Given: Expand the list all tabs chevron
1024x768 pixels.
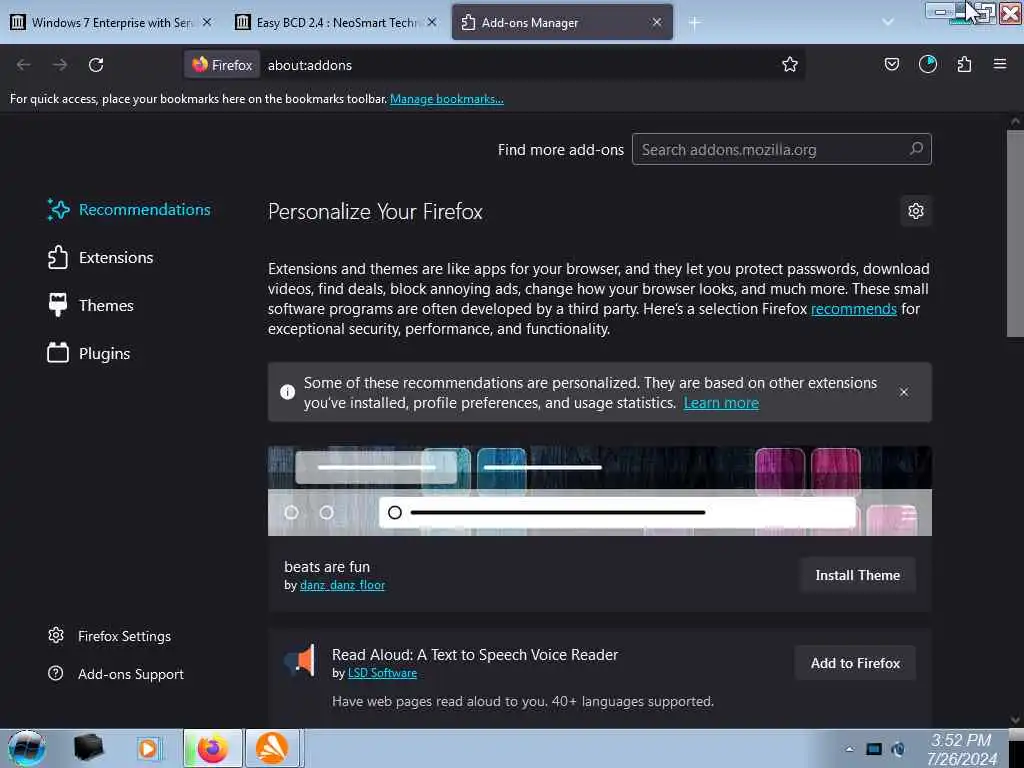Looking at the screenshot, I should pyautogui.click(x=888, y=22).
